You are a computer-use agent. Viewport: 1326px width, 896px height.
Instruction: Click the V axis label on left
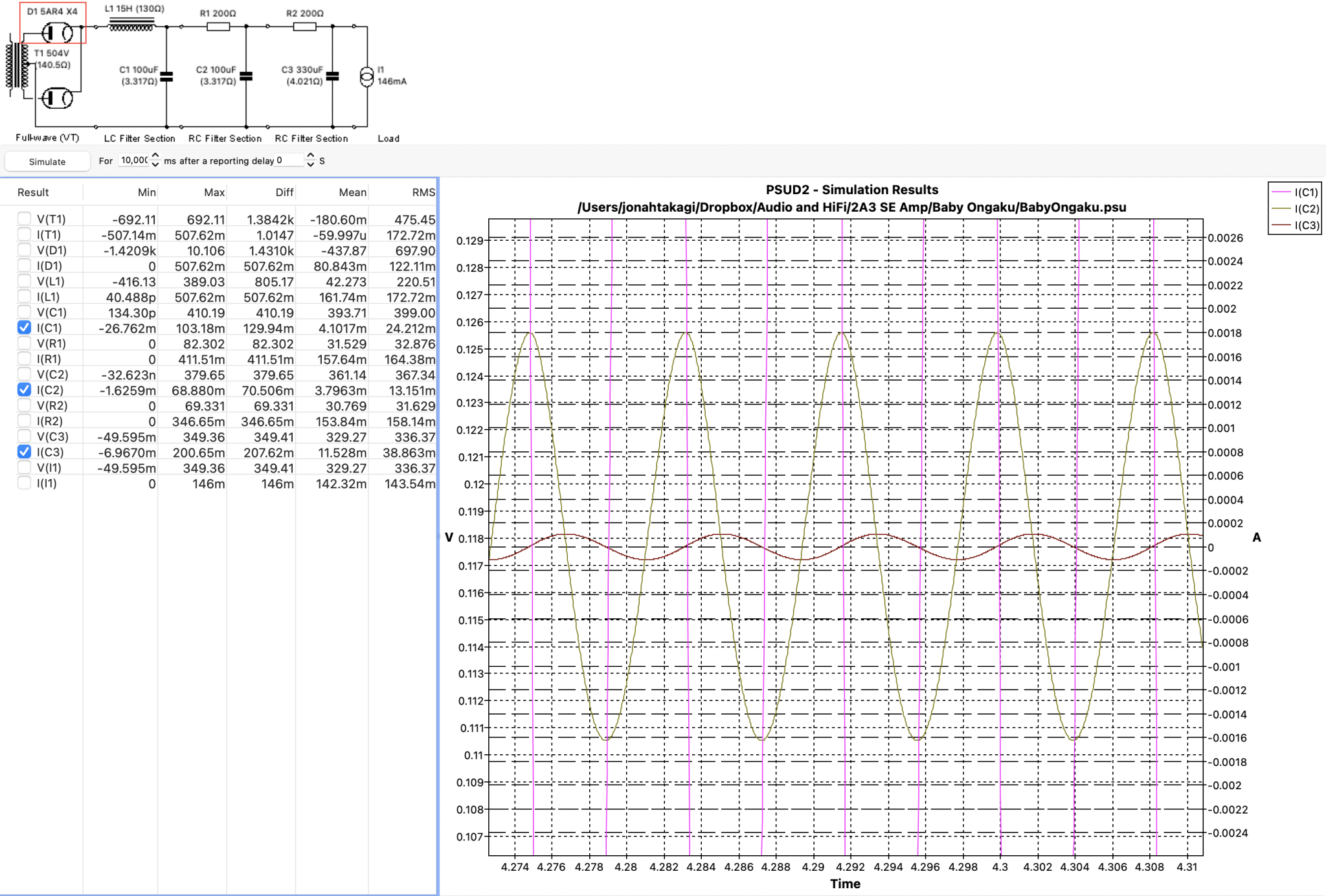(x=449, y=537)
